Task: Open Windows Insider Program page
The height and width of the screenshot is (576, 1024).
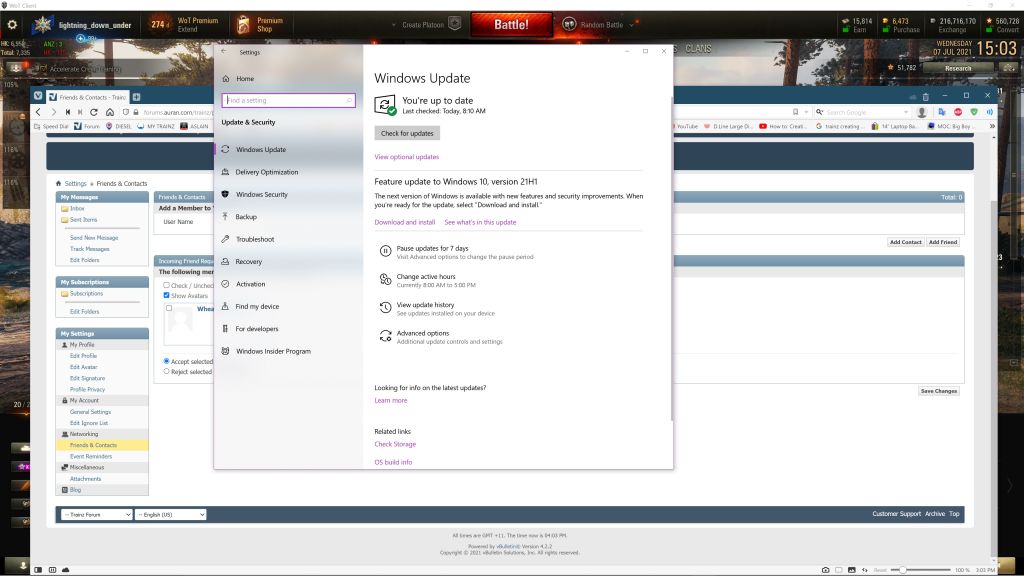Action: [x=273, y=351]
